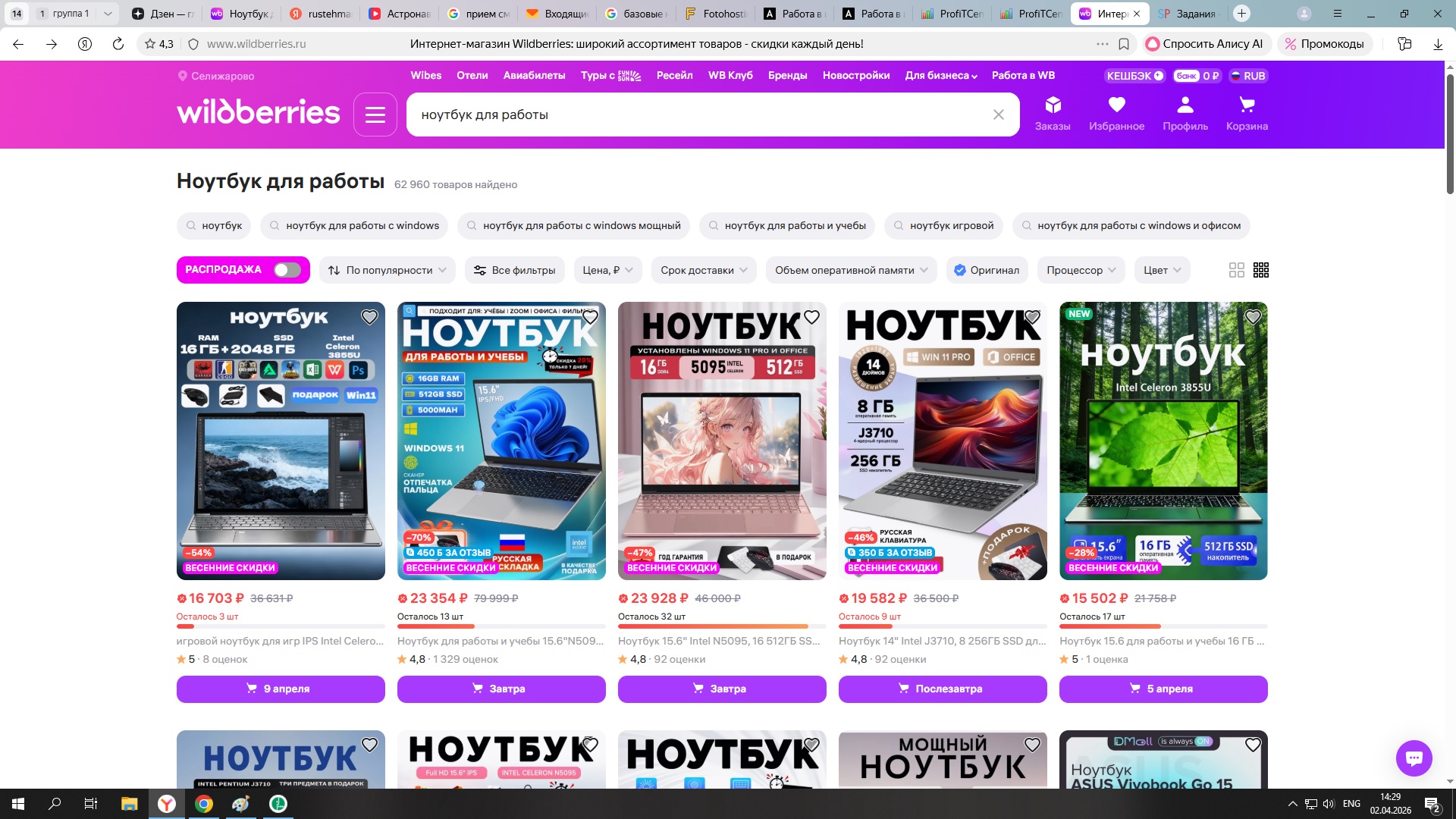The height and width of the screenshot is (819, 1456).
Task: Expand the Цена, ₽ filter dropdown
Action: click(607, 270)
